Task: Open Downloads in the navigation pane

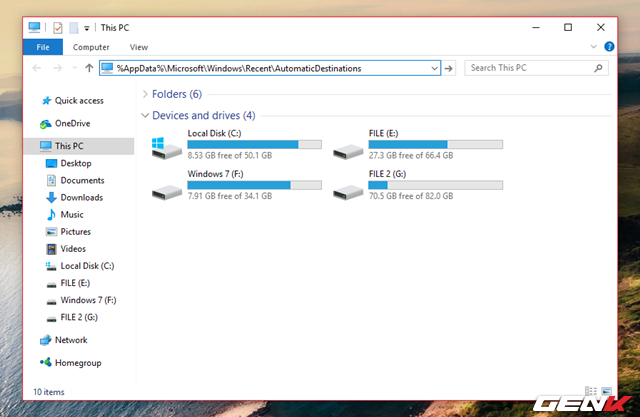Action: coord(74,197)
